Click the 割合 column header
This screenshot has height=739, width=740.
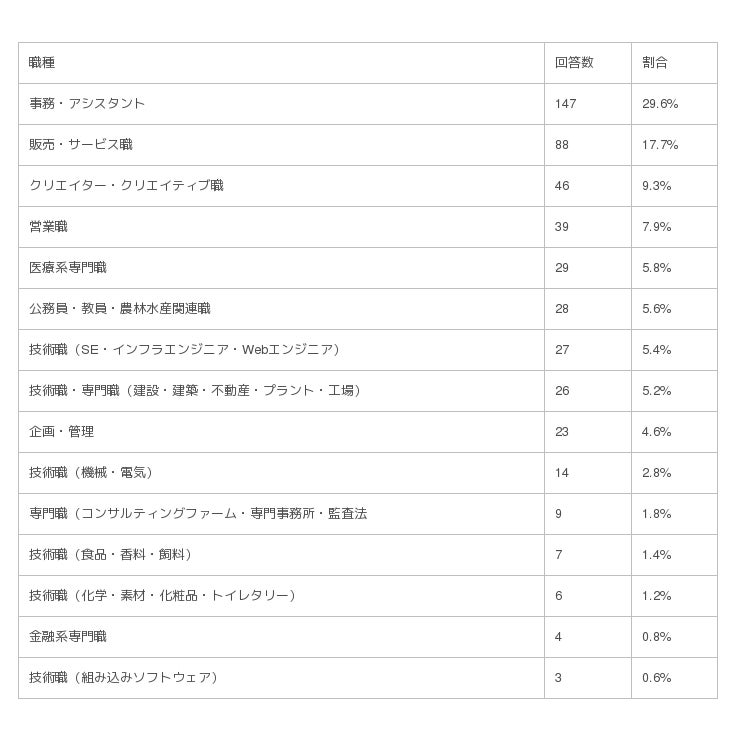(655, 63)
